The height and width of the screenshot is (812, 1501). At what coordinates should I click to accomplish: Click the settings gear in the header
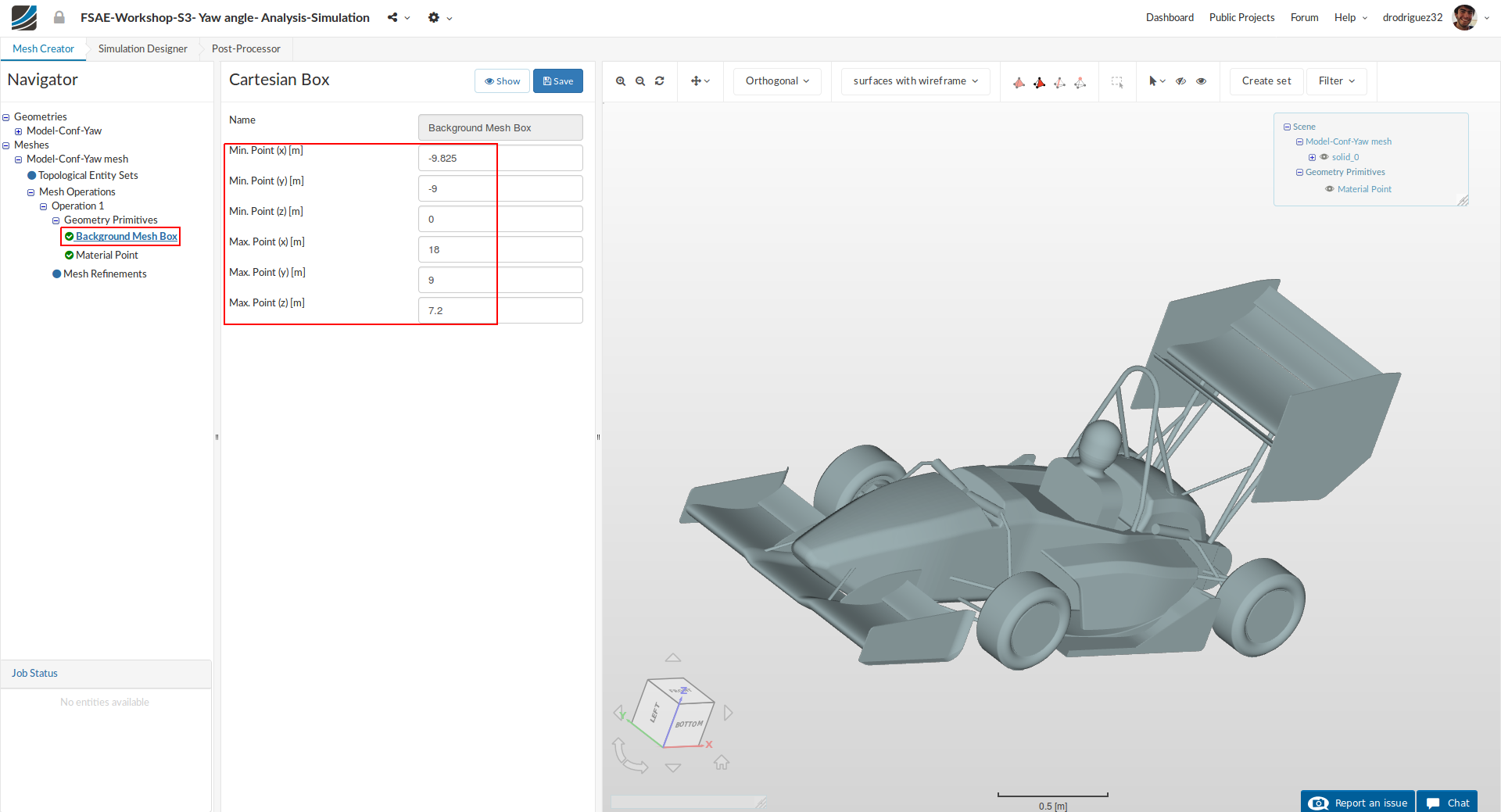[x=434, y=17]
